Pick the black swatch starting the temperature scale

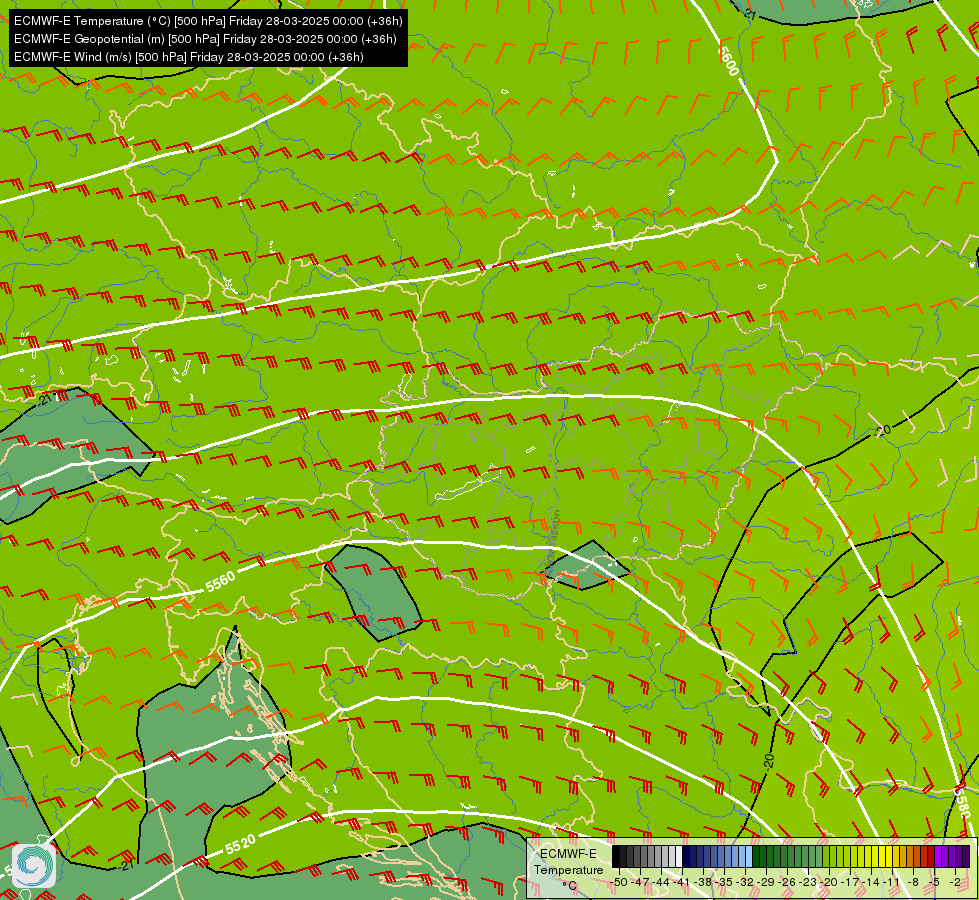[x=616, y=856]
